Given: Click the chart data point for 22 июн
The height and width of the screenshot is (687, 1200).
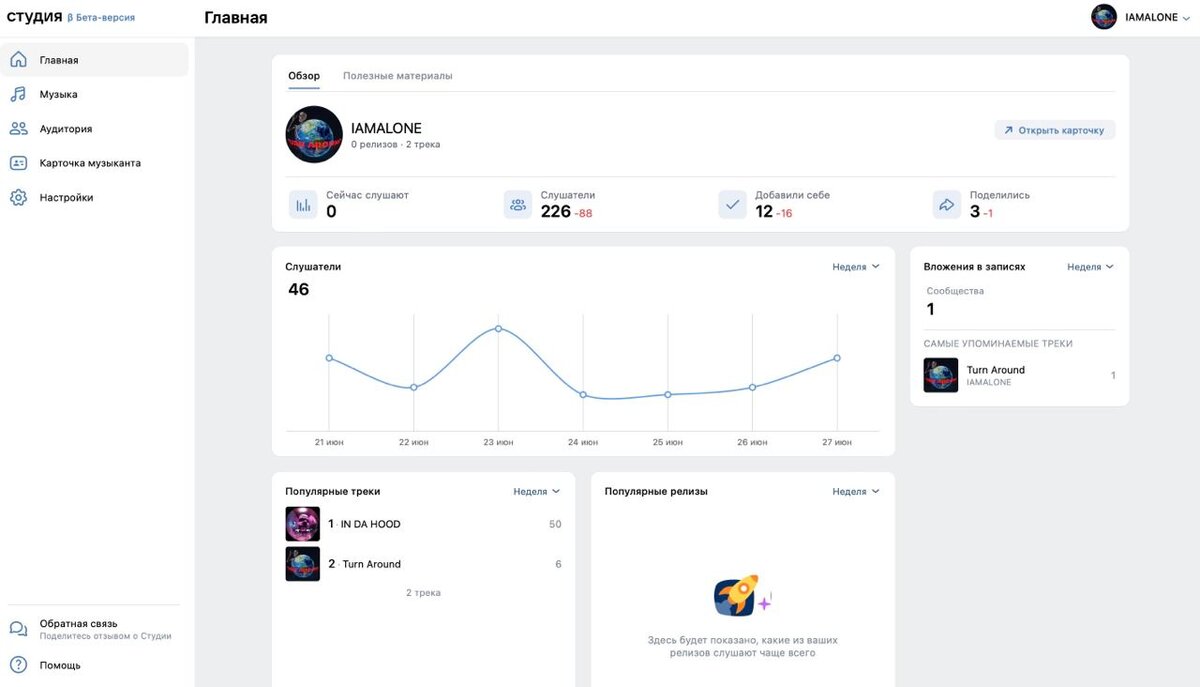Looking at the screenshot, I should pos(414,387).
